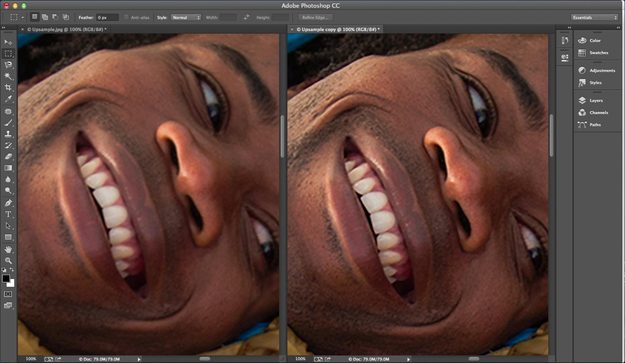The image size is (625, 363).
Task: Click the Feather value input field
Action: click(107, 18)
